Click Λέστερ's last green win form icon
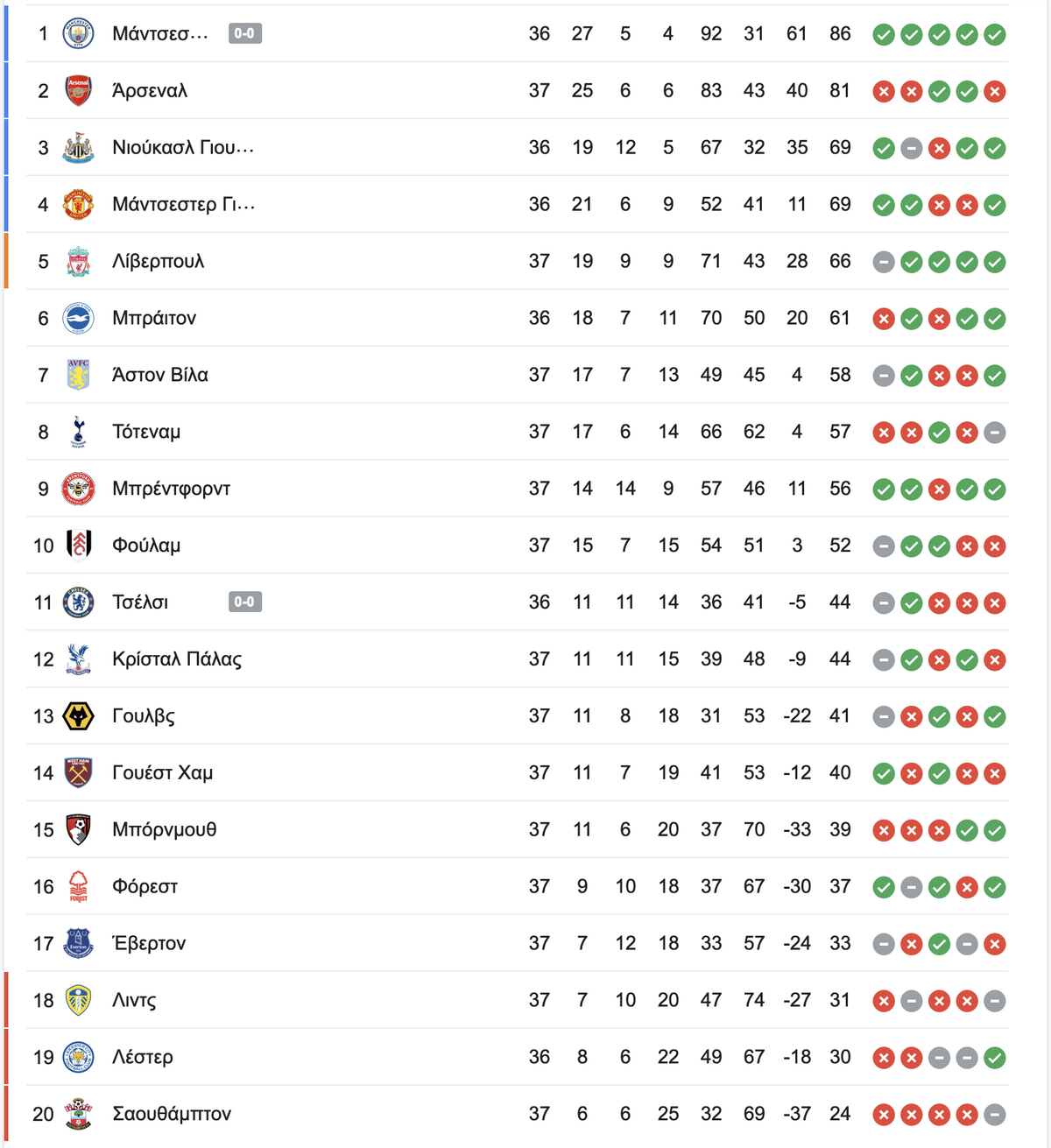Viewport: 1051px width, 1148px height. pyautogui.click(x=994, y=1058)
